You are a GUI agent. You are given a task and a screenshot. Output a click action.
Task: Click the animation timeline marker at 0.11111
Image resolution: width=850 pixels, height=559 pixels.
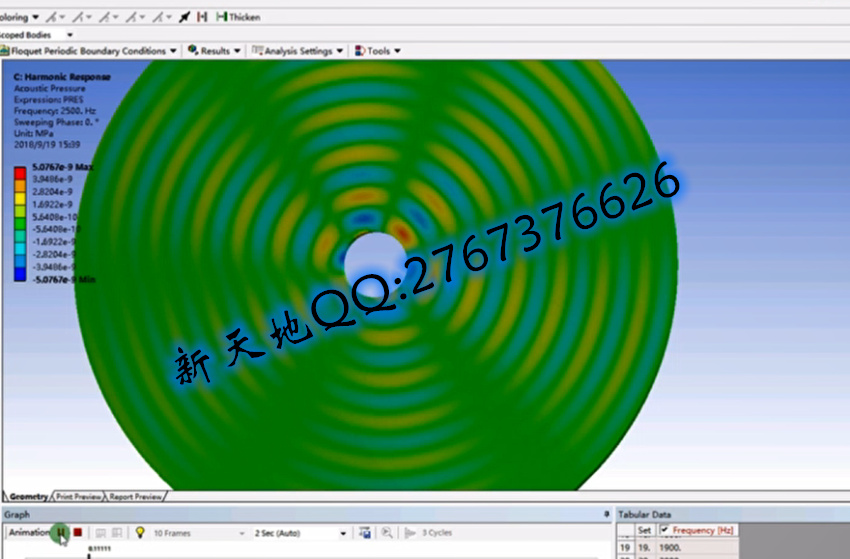point(89,555)
